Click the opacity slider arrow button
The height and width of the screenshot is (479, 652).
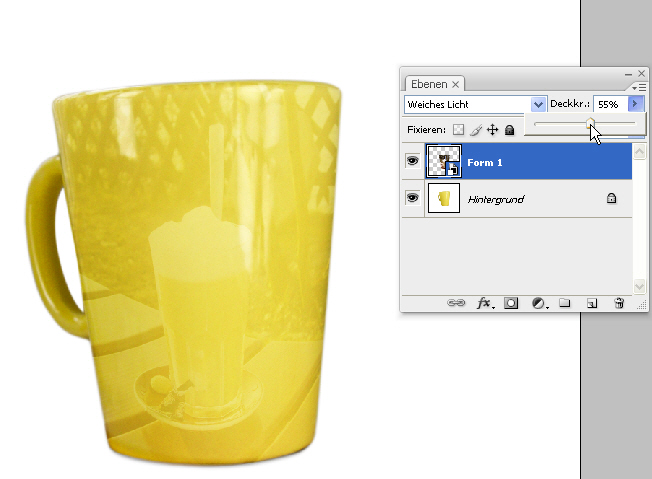tap(634, 104)
